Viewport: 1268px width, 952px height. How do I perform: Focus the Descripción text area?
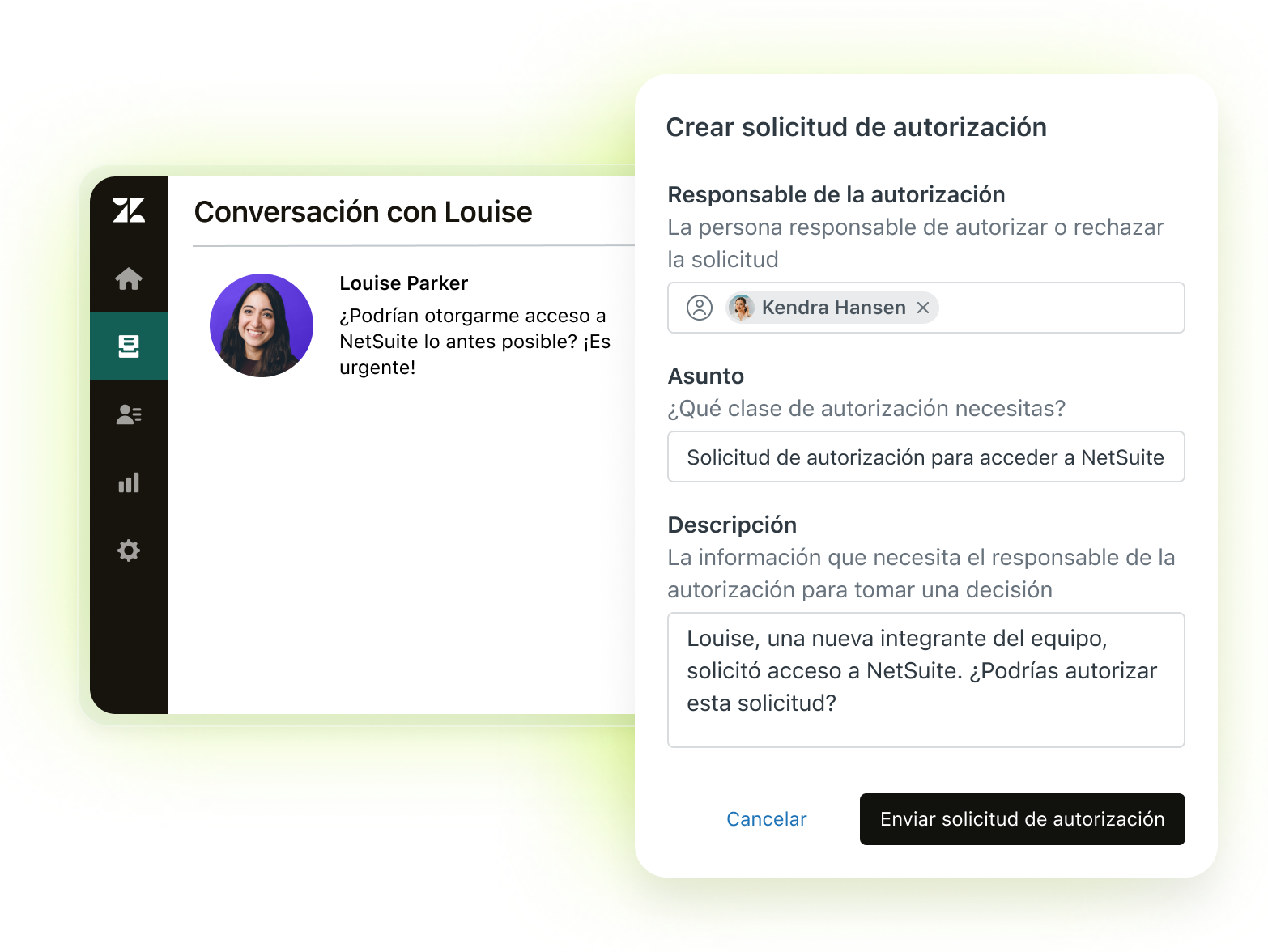click(926, 680)
